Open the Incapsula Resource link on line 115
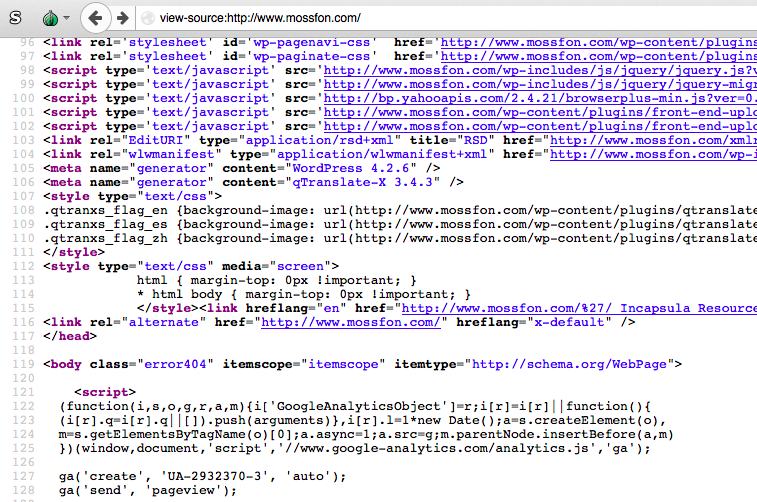 [579, 308]
